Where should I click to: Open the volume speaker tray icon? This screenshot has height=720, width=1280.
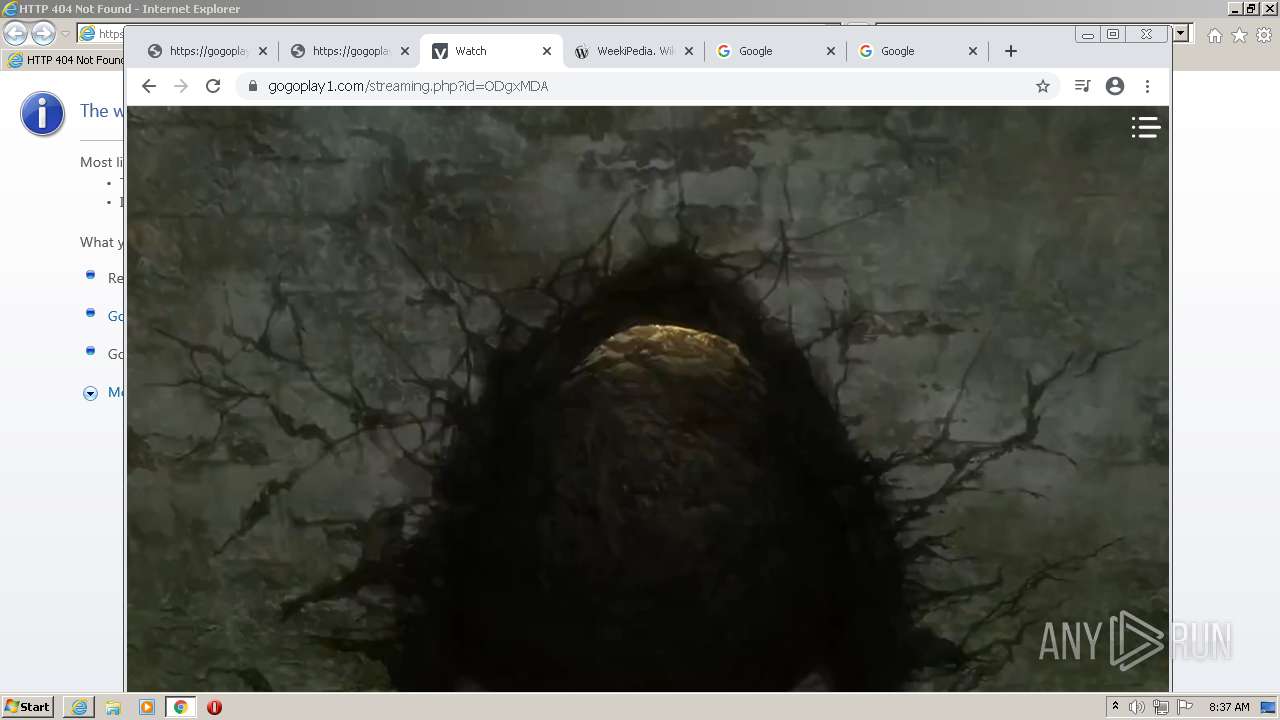click(1137, 707)
